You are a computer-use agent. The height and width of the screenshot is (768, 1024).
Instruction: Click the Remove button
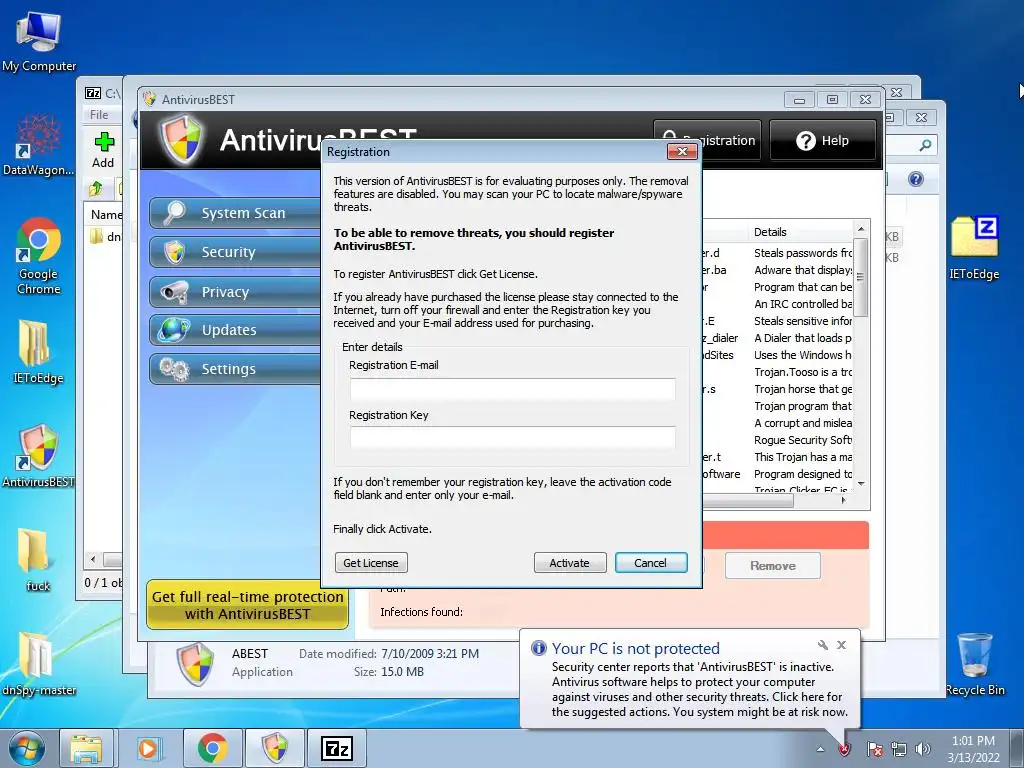click(773, 566)
